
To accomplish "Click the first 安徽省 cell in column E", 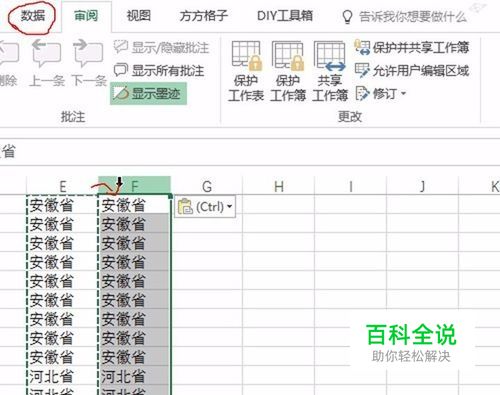I will (x=62, y=205).
